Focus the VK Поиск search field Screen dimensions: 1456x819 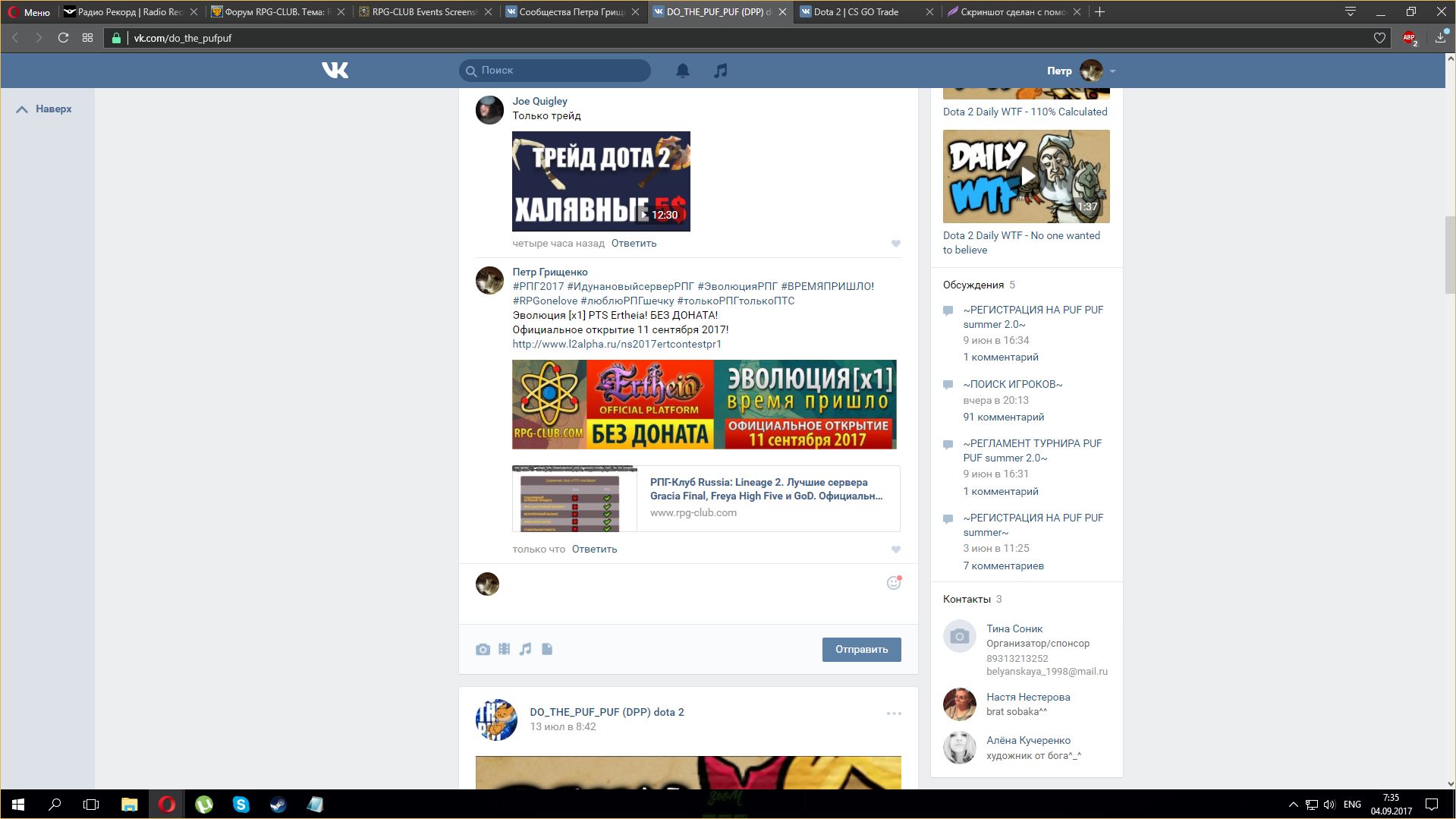pos(555,71)
